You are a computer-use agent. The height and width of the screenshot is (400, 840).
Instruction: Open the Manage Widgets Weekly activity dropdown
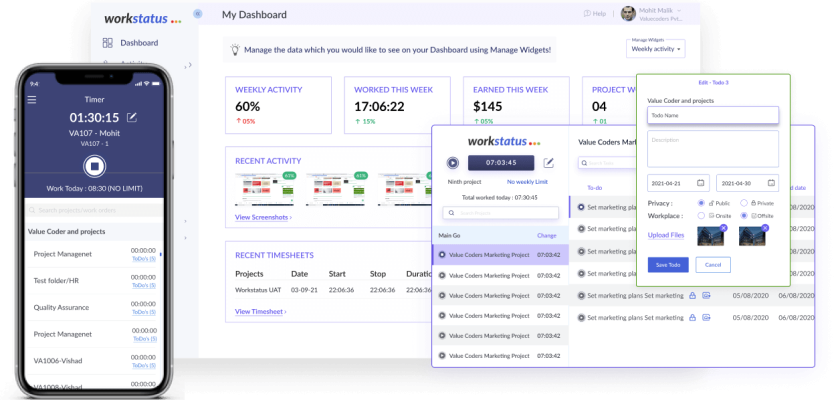[x=656, y=49]
